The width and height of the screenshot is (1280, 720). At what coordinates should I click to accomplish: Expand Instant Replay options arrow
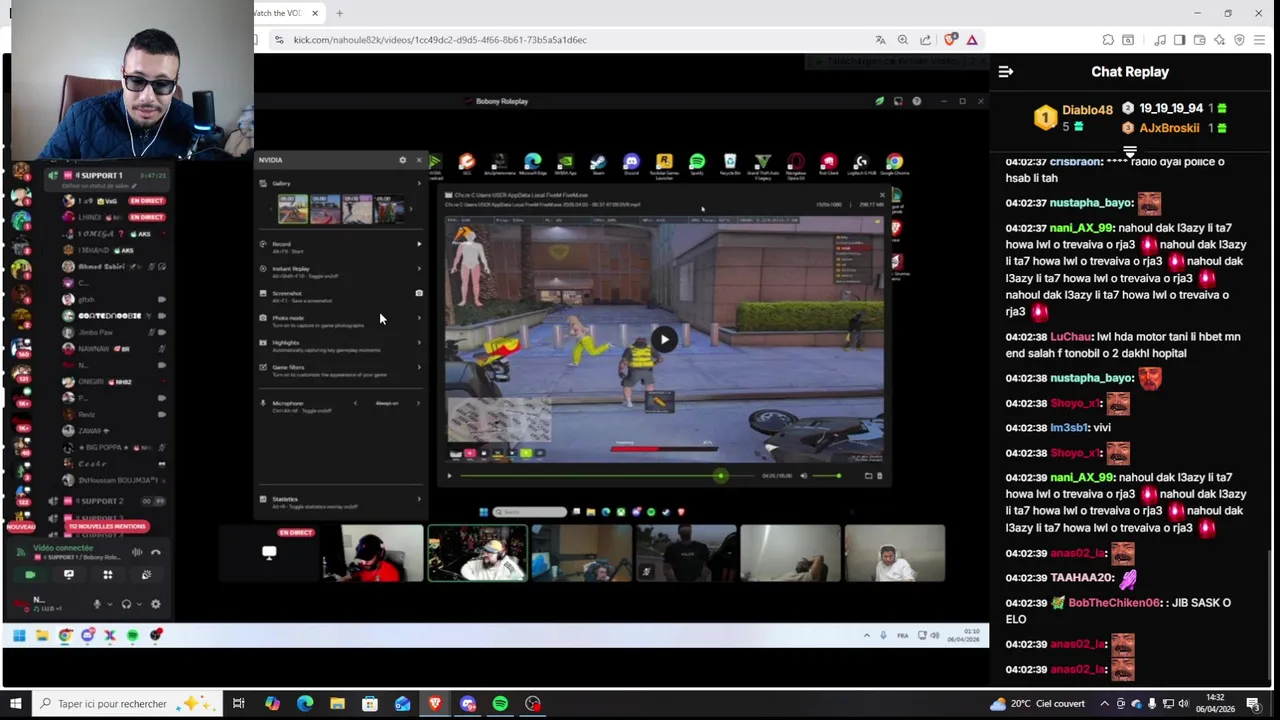pos(419,269)
